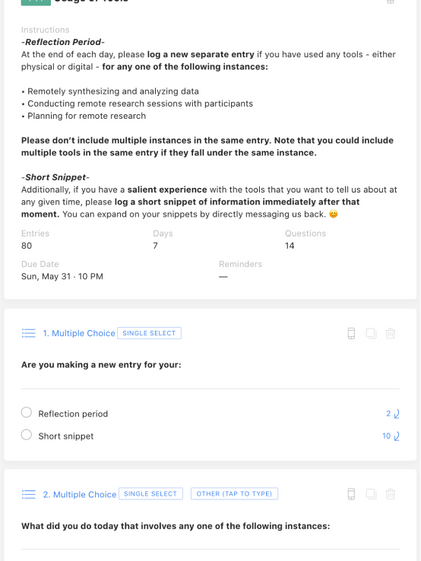This screenshot has height=561, width=421.
Task: Open mobile preview for question 2
Action: (x=351, y=494)
